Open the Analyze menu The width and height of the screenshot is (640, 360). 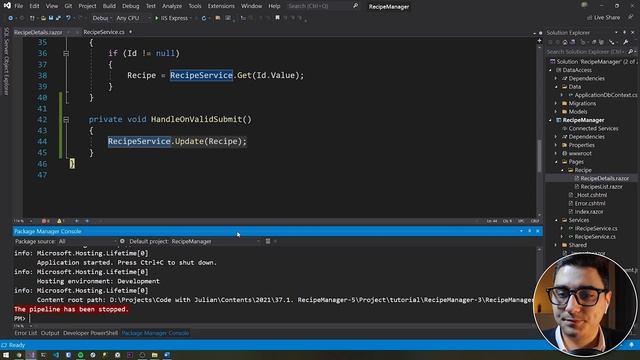coord(172,6)
